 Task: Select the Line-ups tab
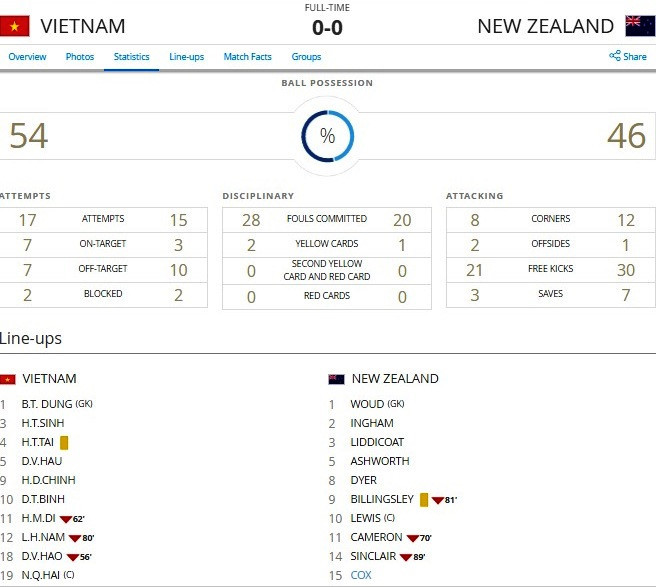point(187,57)
